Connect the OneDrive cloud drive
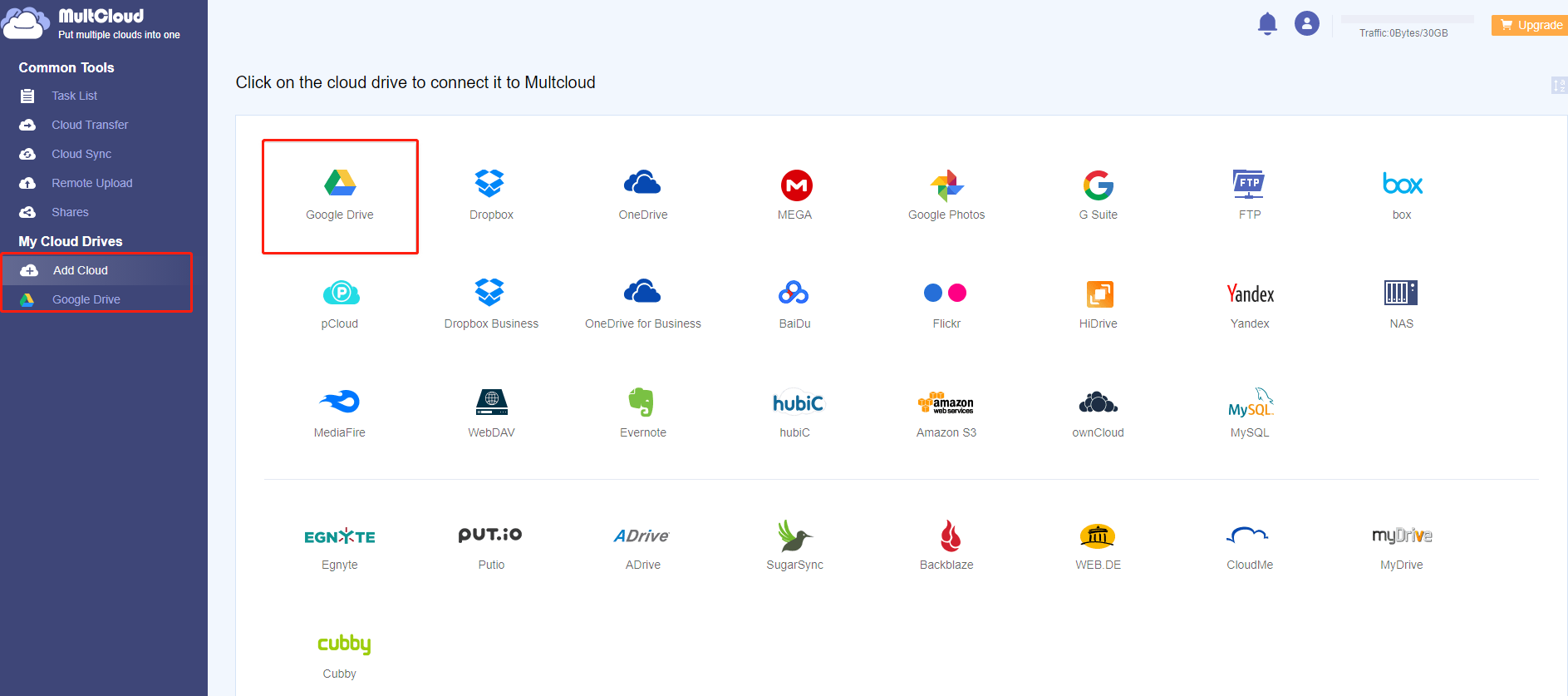 (x=642, y=184)
